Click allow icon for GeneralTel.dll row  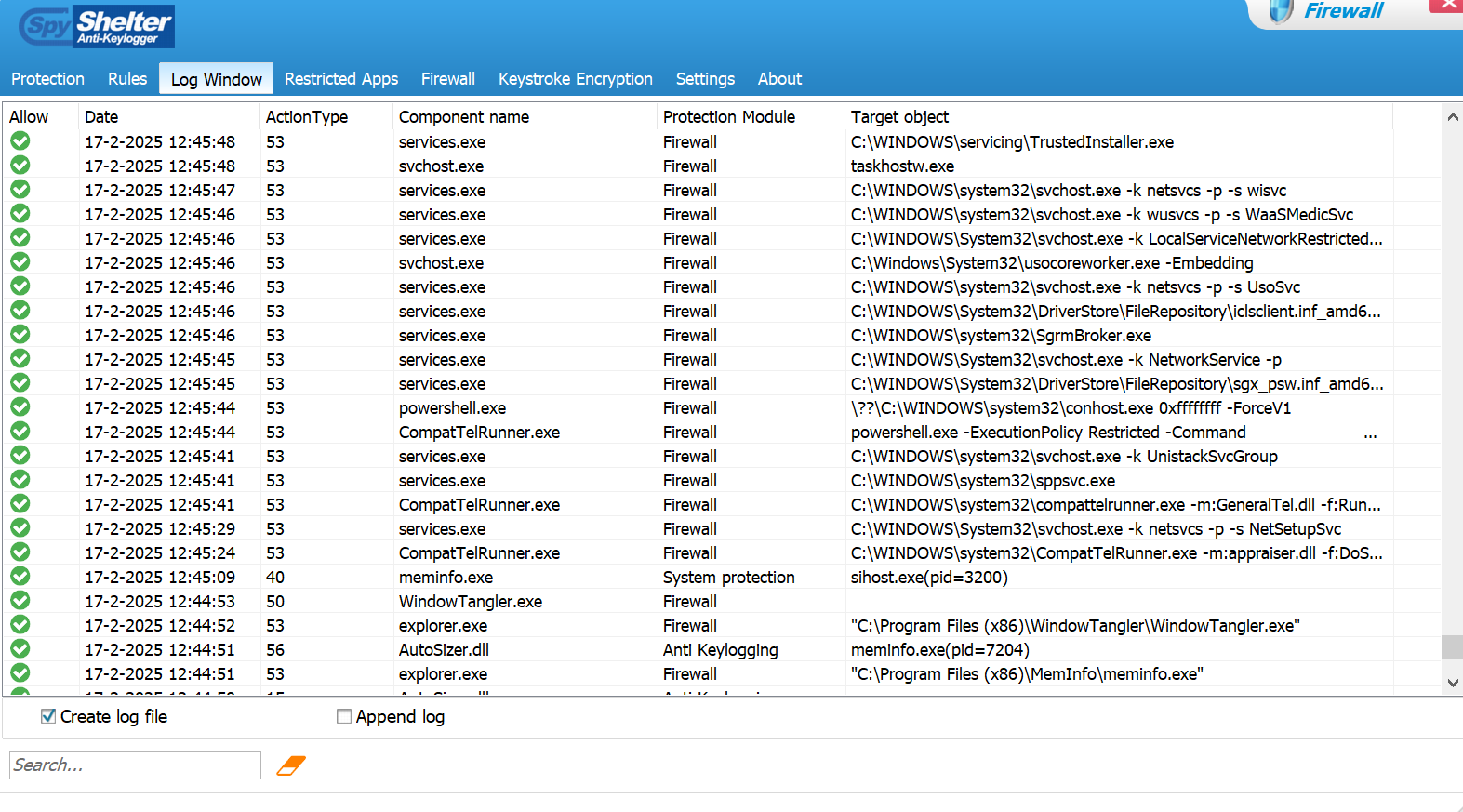pos(20,504)
